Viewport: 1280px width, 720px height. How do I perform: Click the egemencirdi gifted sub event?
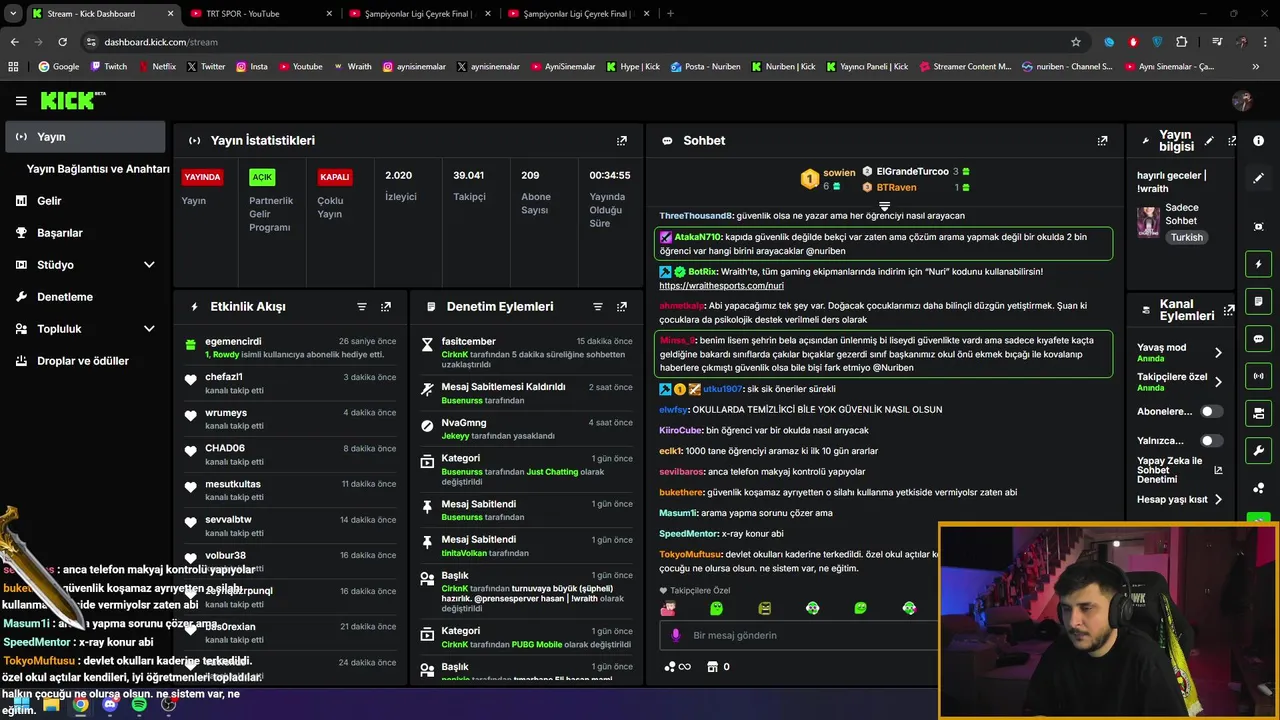coord(290,347)
